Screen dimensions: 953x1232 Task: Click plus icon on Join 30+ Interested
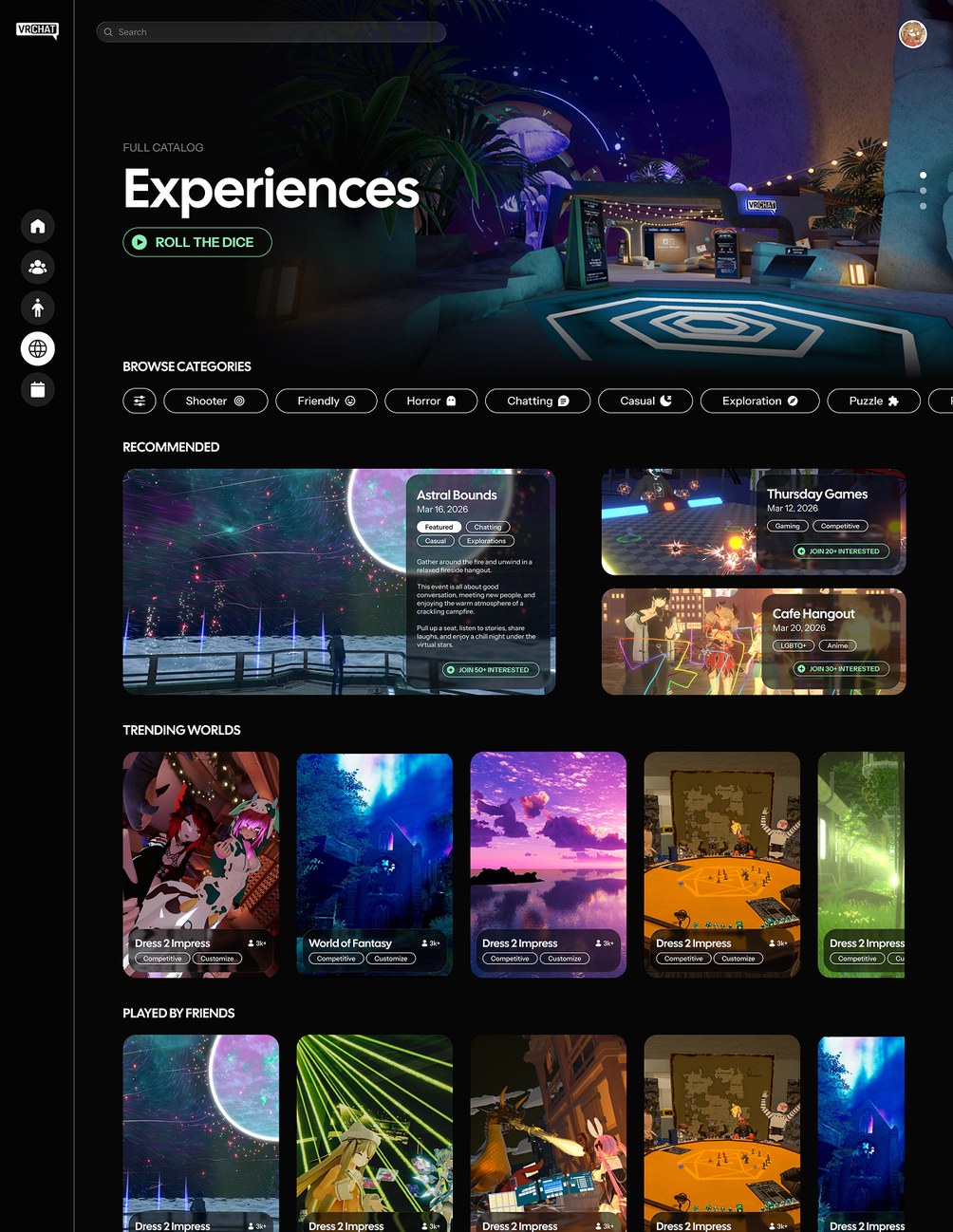click(x=801, y=668)
